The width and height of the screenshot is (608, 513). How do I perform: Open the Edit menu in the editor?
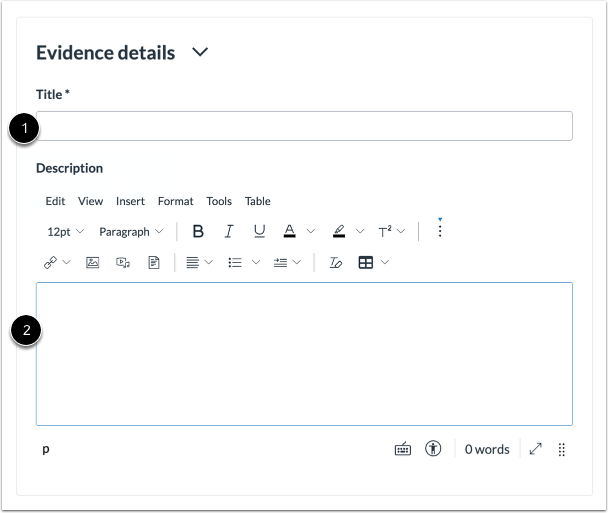point(55,201)
